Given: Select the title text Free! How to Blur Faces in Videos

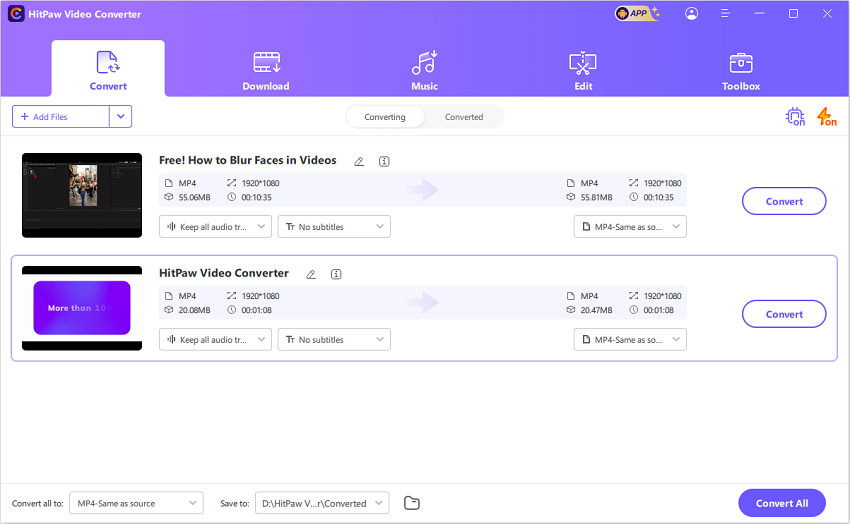Looking at the screenshot, I should tap(247, 160).
